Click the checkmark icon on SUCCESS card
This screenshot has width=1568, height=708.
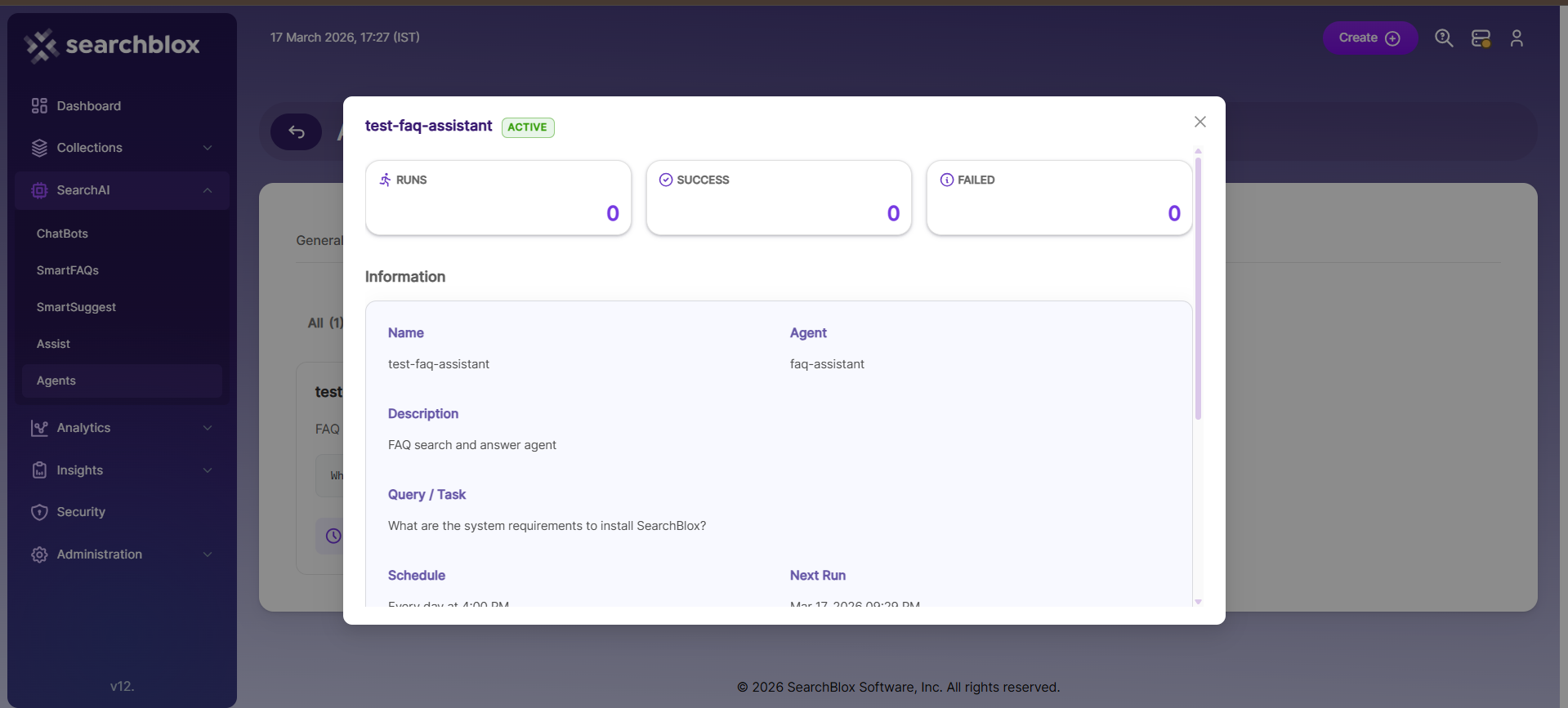[666, 180]
